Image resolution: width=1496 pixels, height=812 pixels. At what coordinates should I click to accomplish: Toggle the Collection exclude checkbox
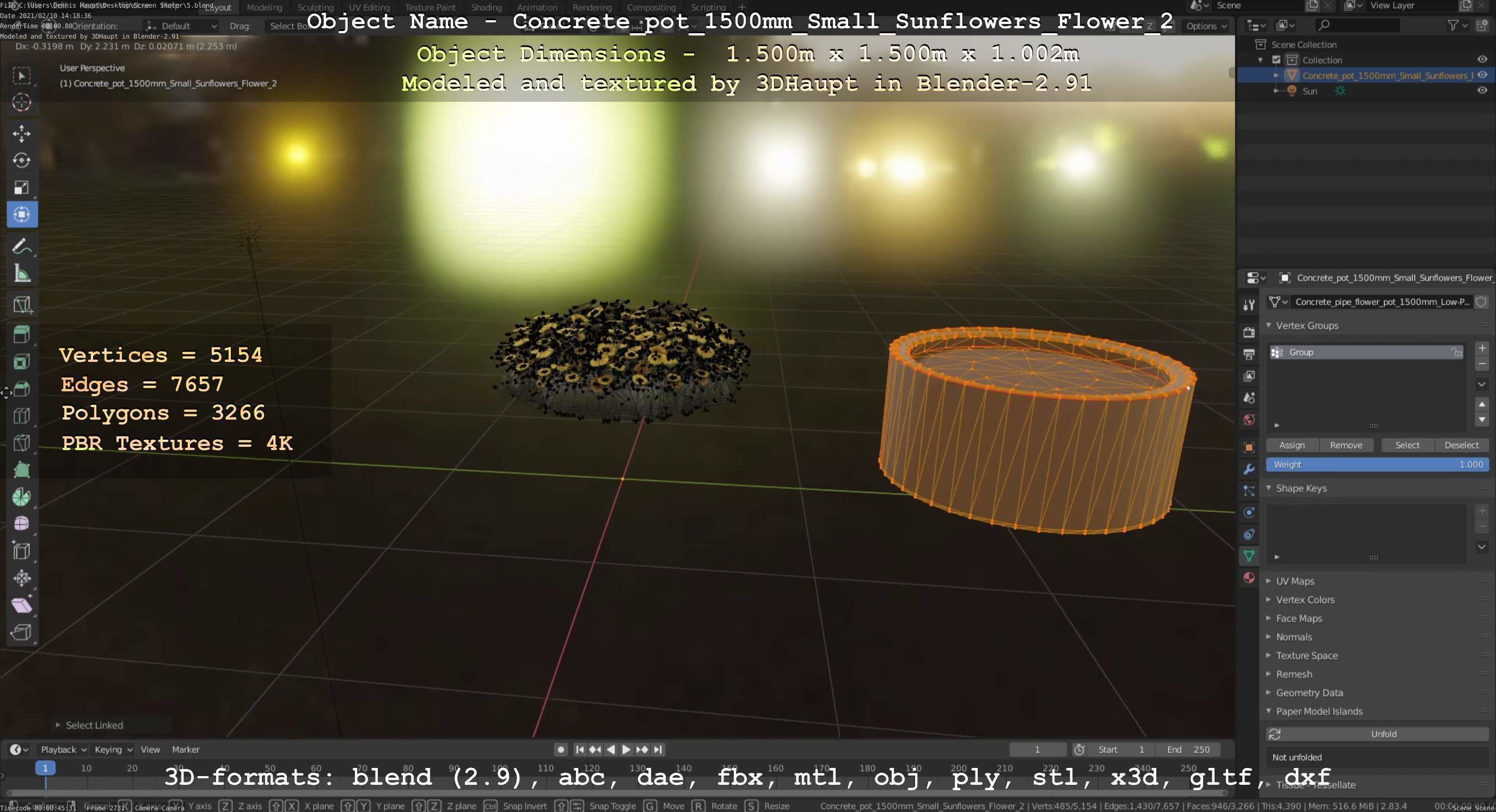tap(1276, 60)
